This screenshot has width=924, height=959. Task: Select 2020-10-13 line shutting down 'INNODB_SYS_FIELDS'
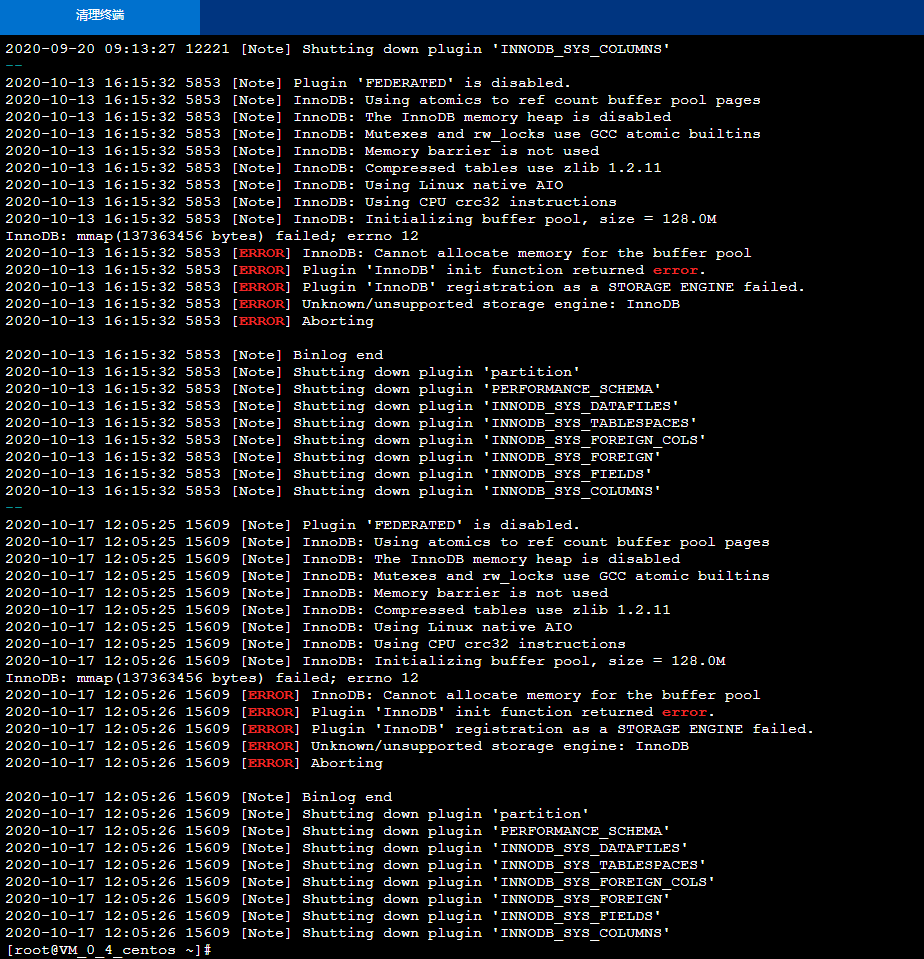(328, 474)
